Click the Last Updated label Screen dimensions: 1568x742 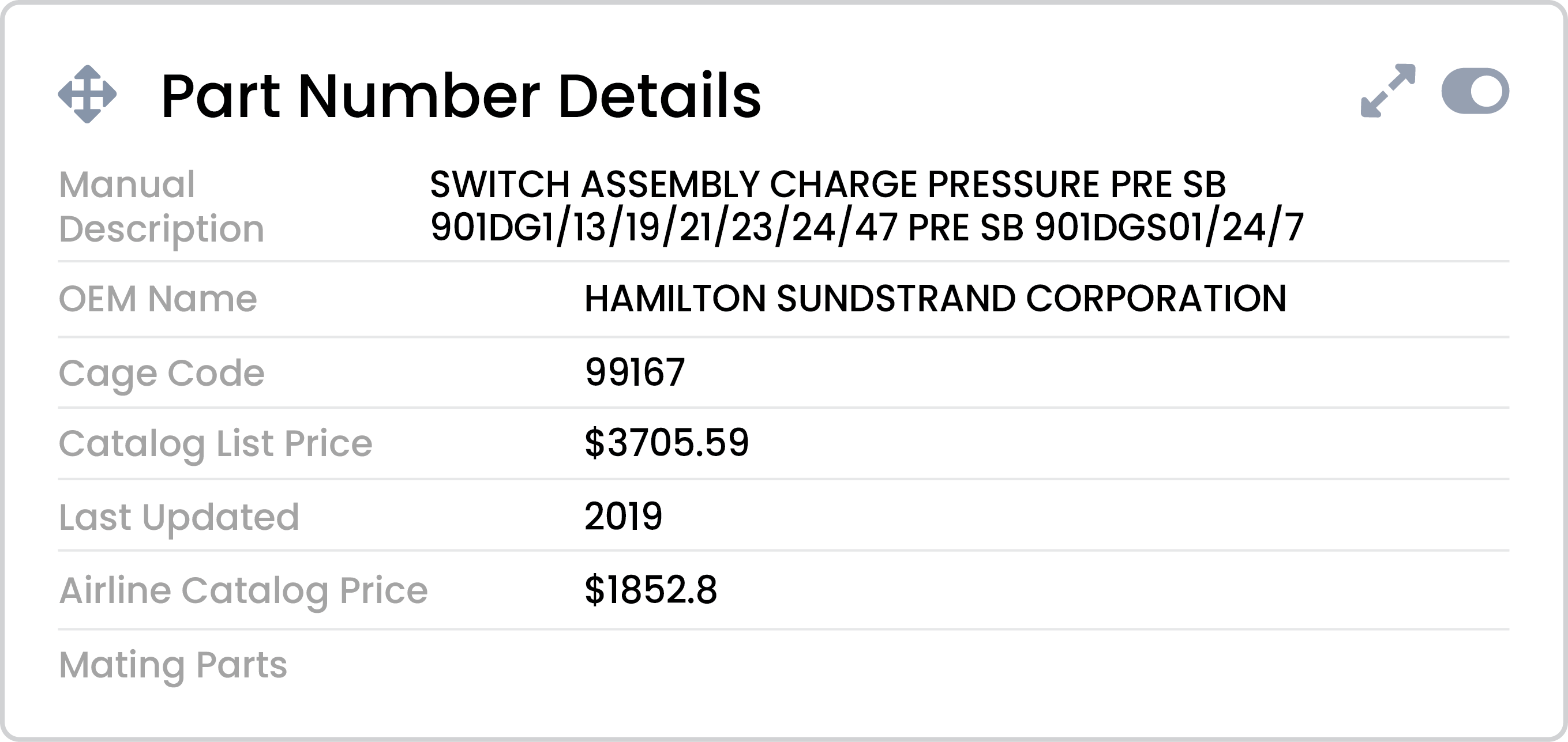click(178, 518)
